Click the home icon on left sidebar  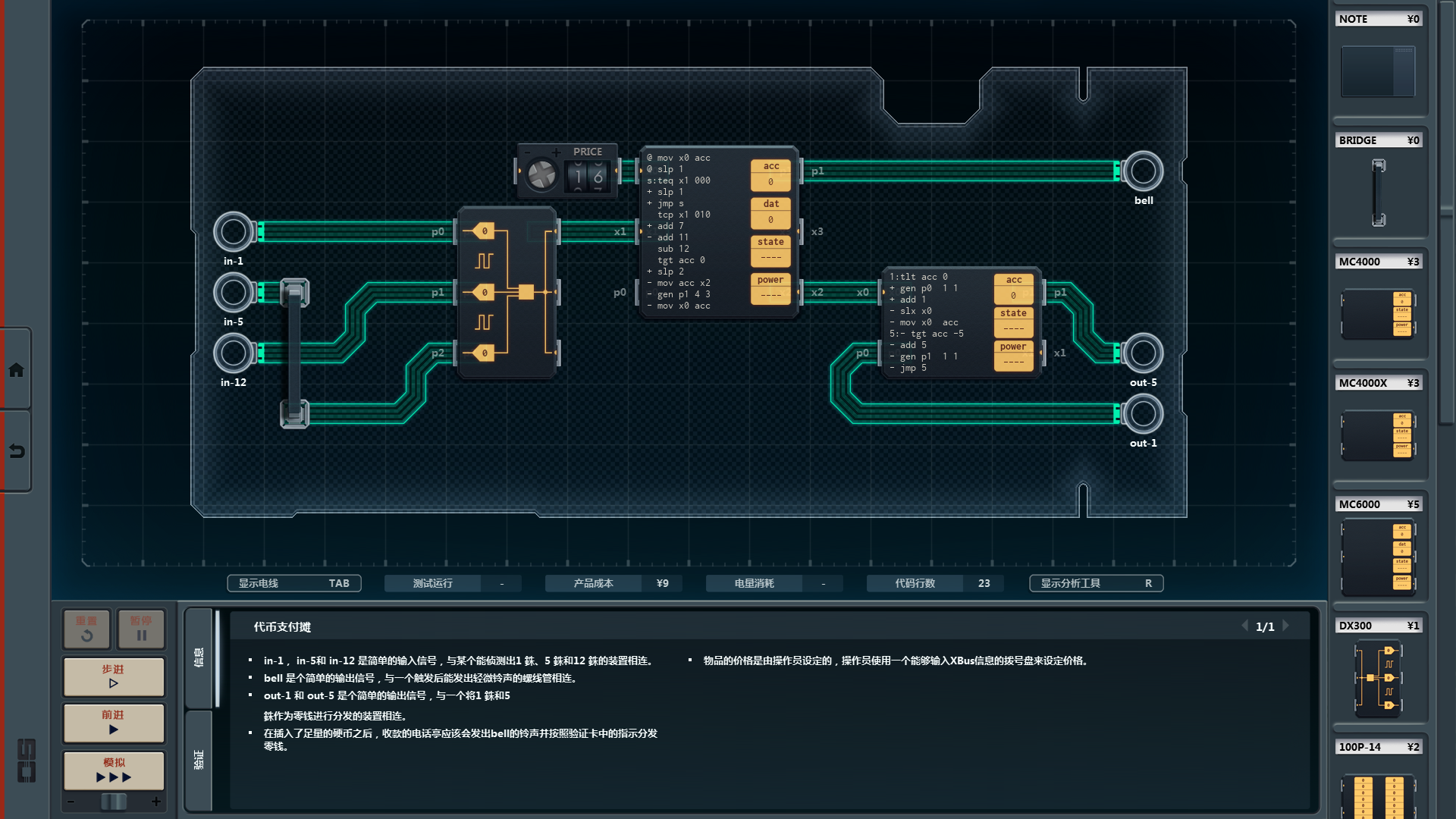coord(16,370)
